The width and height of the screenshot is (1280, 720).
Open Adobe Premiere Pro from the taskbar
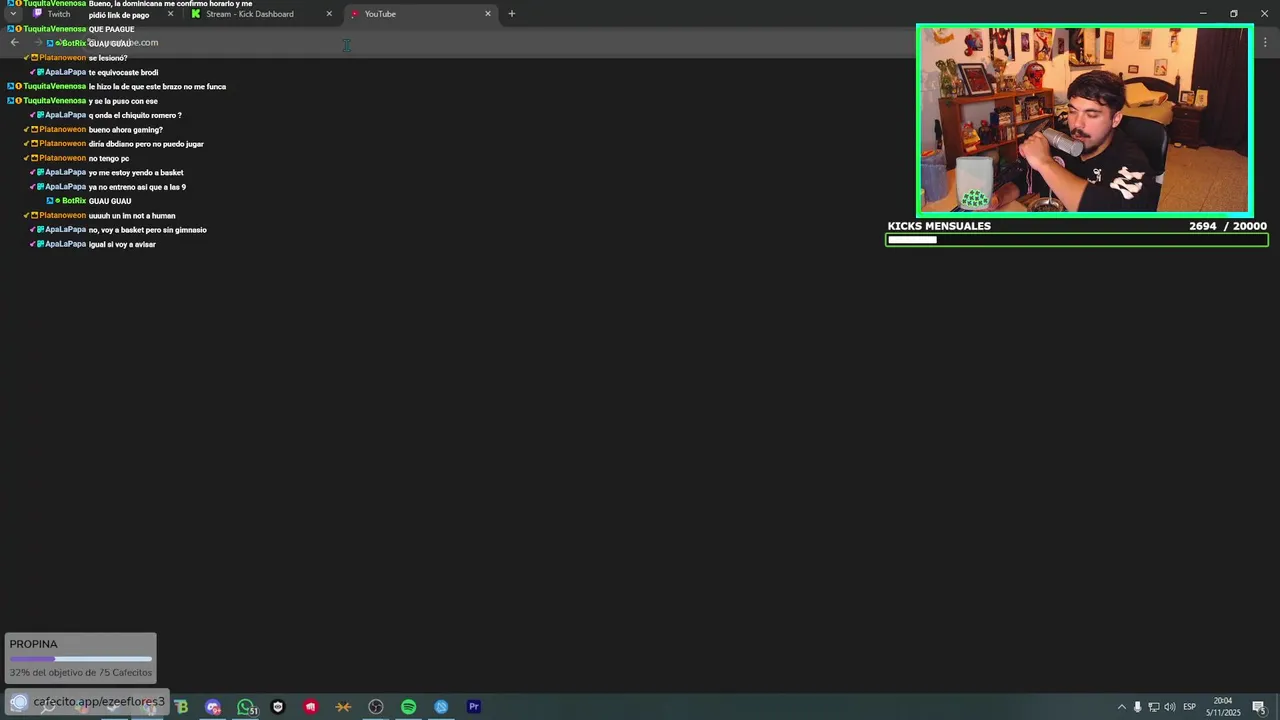474,707
